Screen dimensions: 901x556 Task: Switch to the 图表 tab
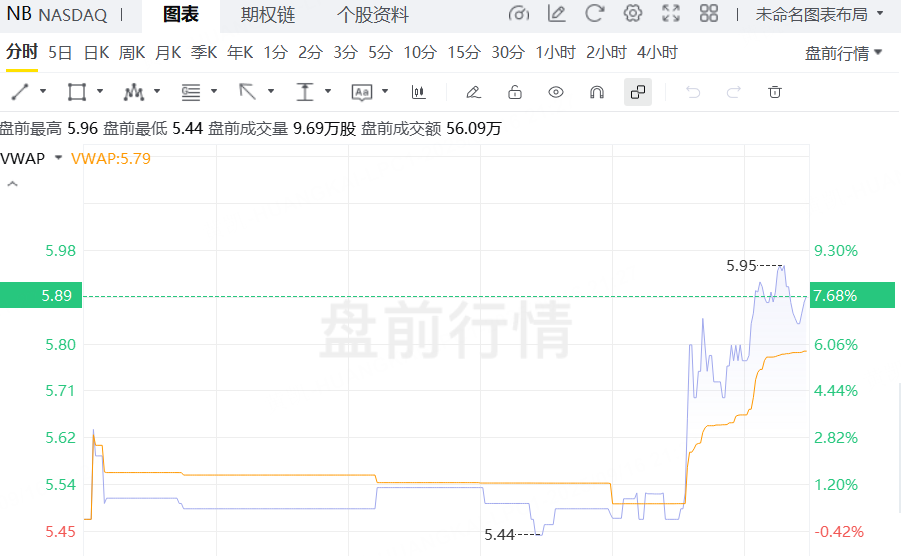pos(180,15)
